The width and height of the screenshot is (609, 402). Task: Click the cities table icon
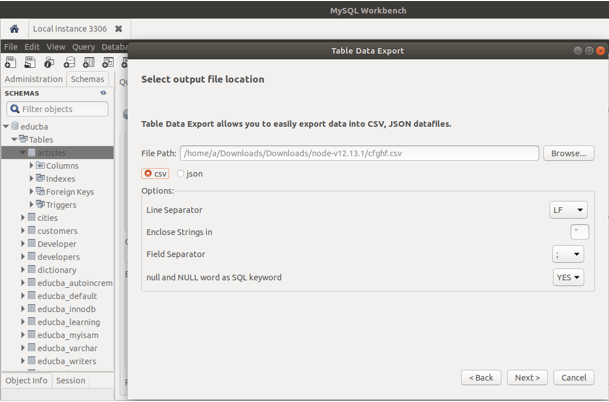coord(32,217)
